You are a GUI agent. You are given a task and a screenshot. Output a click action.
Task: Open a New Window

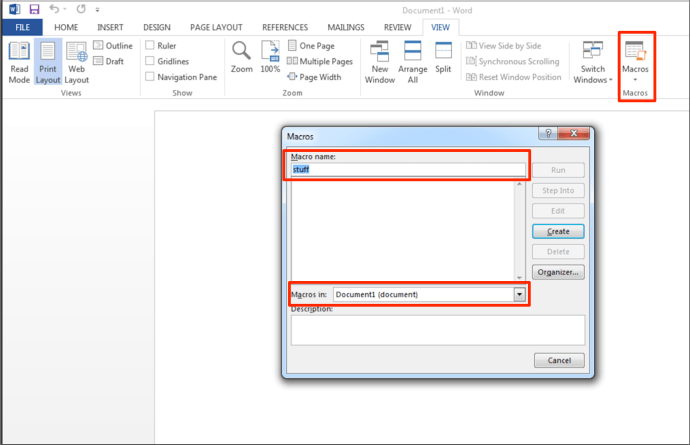tap(380, 62)
